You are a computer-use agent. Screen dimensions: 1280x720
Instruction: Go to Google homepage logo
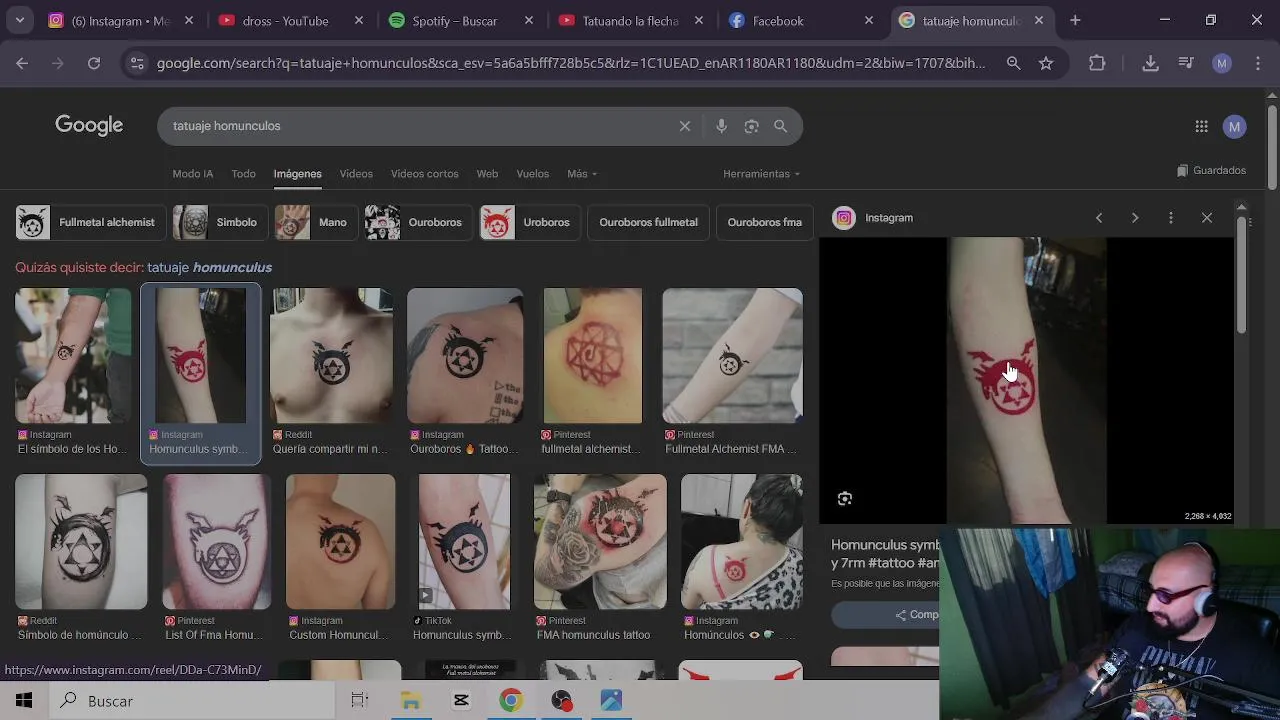(x=89, y=125)
